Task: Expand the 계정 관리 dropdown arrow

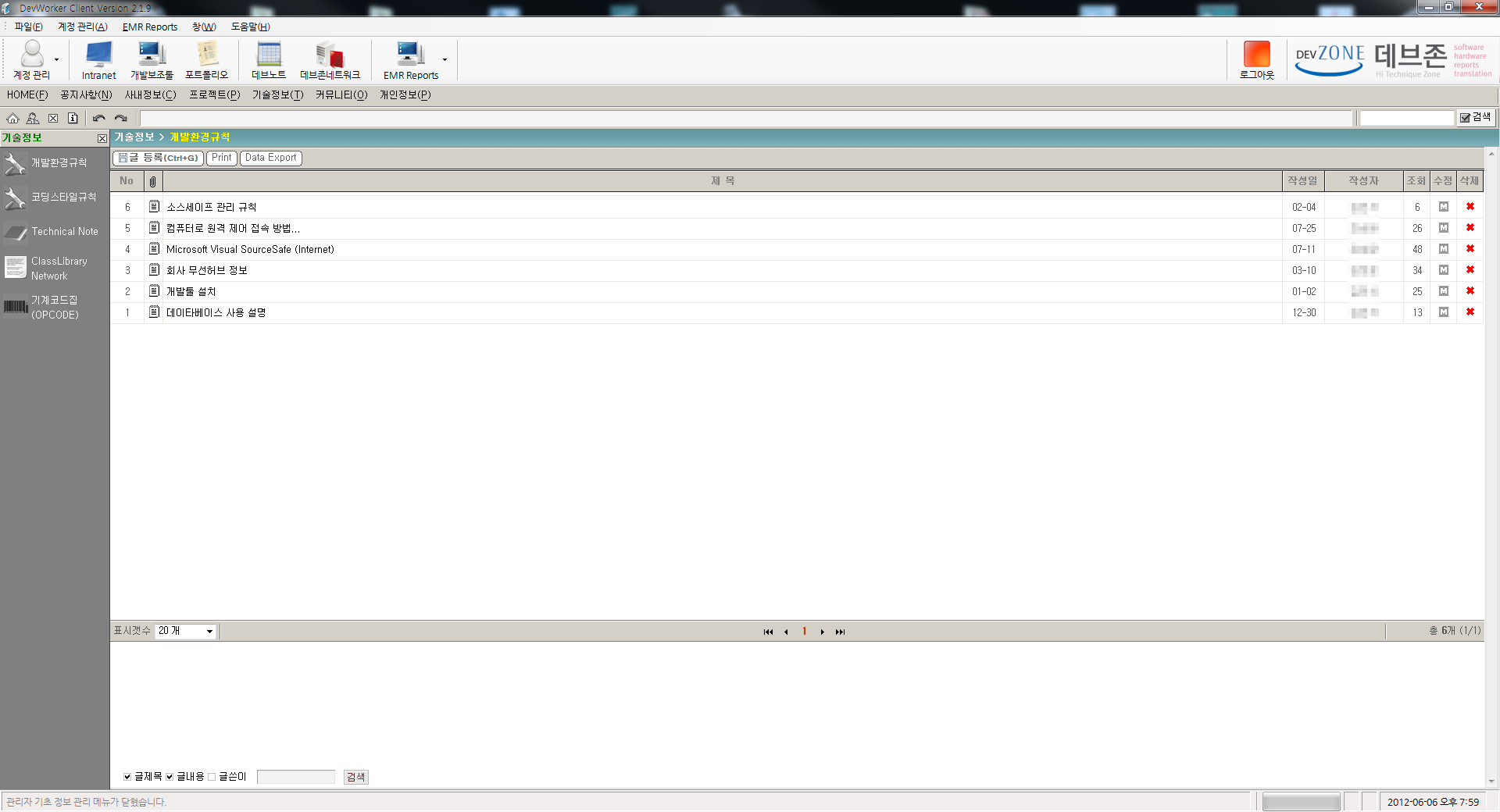Action: [x=56, y=59]
